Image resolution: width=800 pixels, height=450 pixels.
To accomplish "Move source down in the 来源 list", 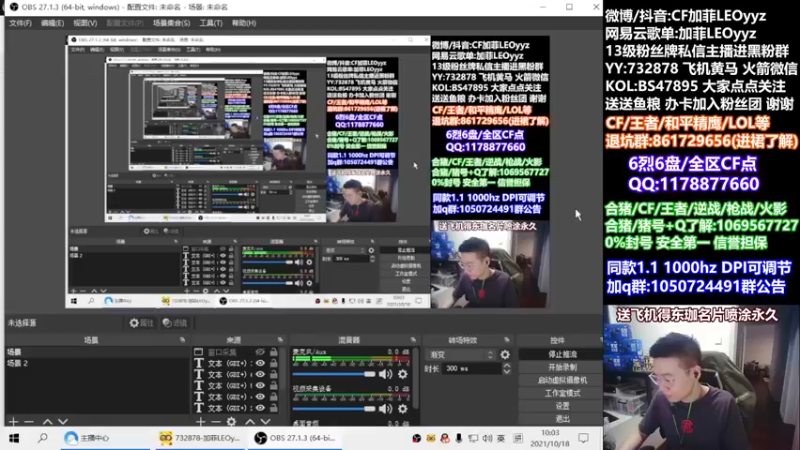I will click(x=265, y=422).
